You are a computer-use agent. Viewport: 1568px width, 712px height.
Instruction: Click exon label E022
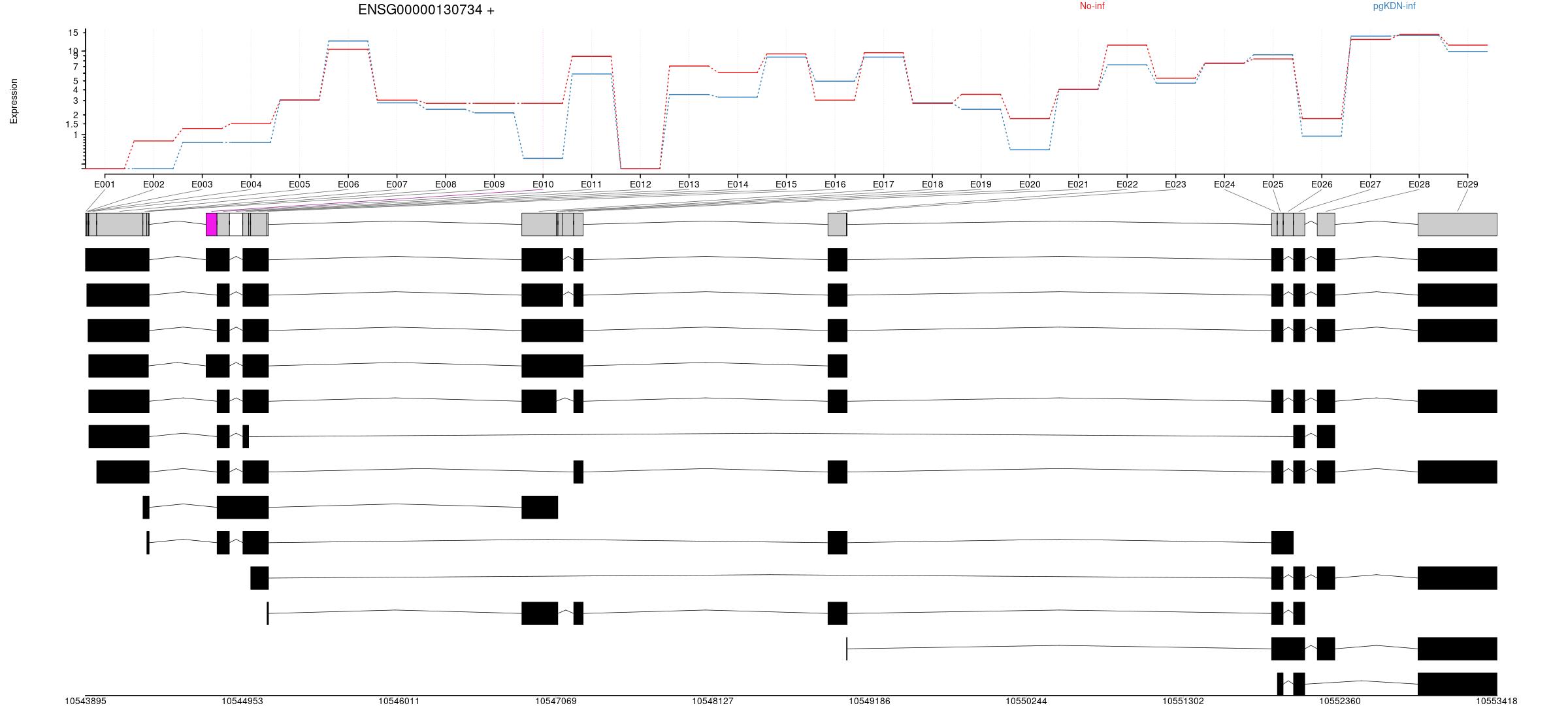tap(1127, 184)
